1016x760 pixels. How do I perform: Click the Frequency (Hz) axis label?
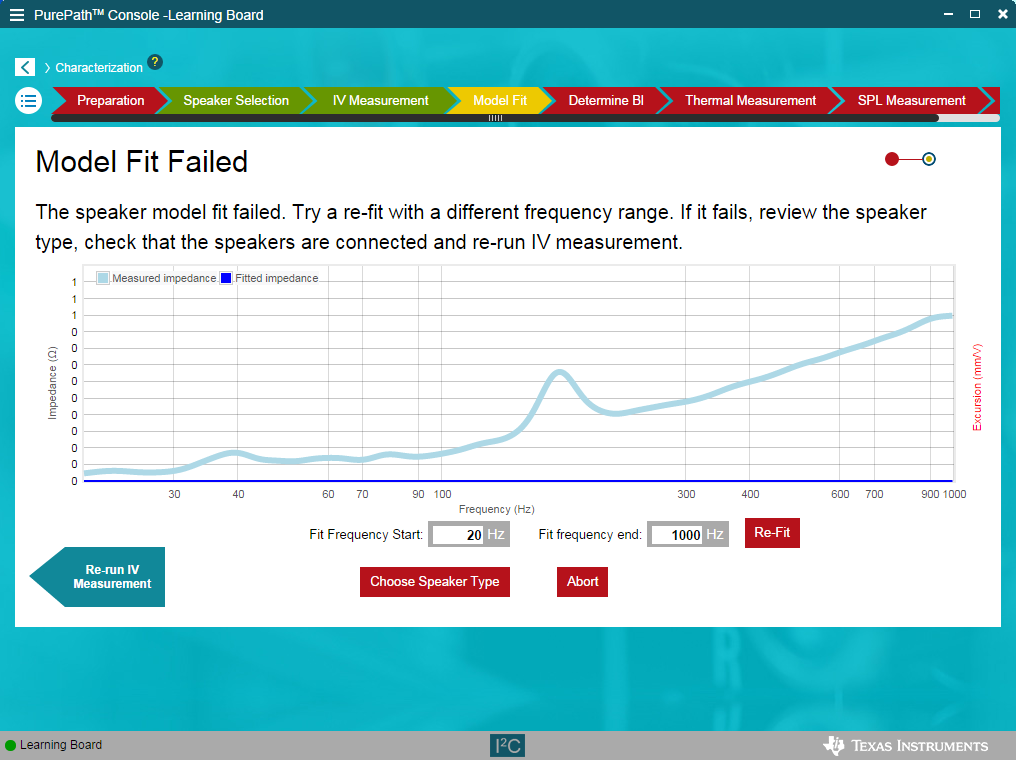coord(496,509)
